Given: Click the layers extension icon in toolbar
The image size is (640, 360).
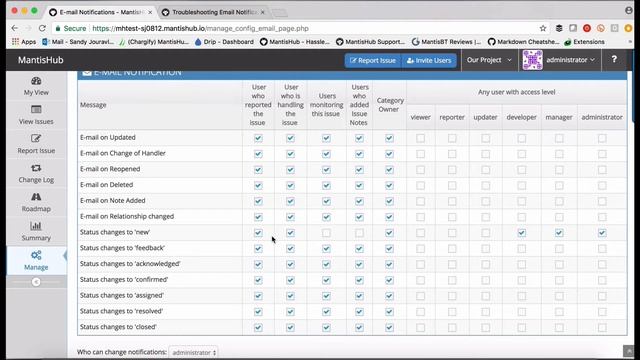Looking at the screenshot, I should pos(559,28).
